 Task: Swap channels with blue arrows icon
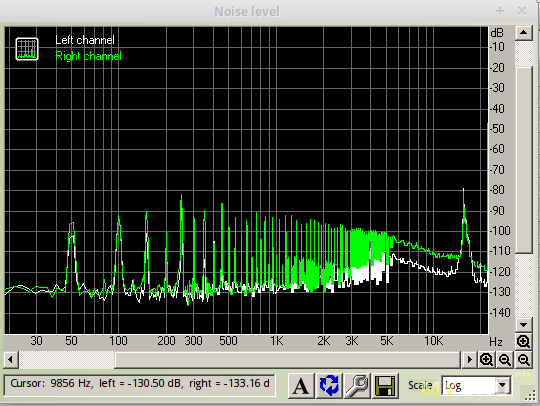tap(329, 386)
